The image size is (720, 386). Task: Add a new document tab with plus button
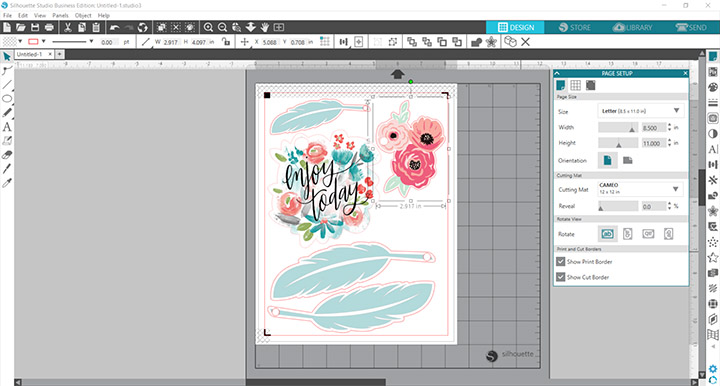59,54
